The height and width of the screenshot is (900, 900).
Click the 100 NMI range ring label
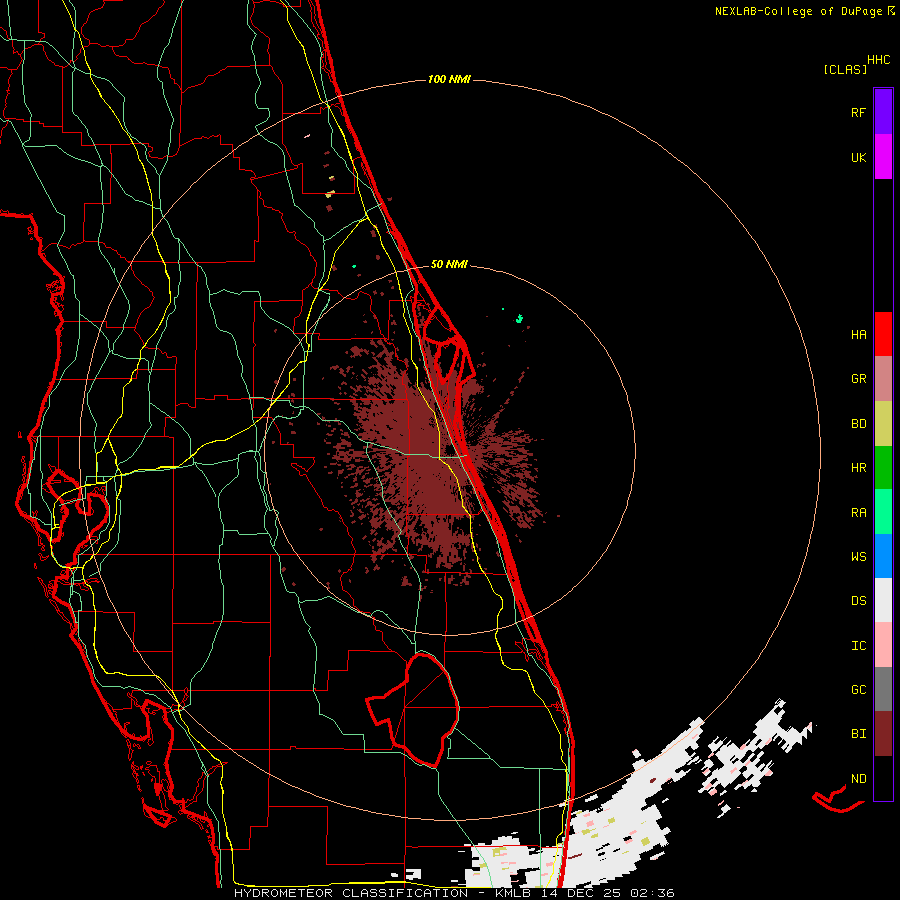pyautogui.click(x=449, y=79)
